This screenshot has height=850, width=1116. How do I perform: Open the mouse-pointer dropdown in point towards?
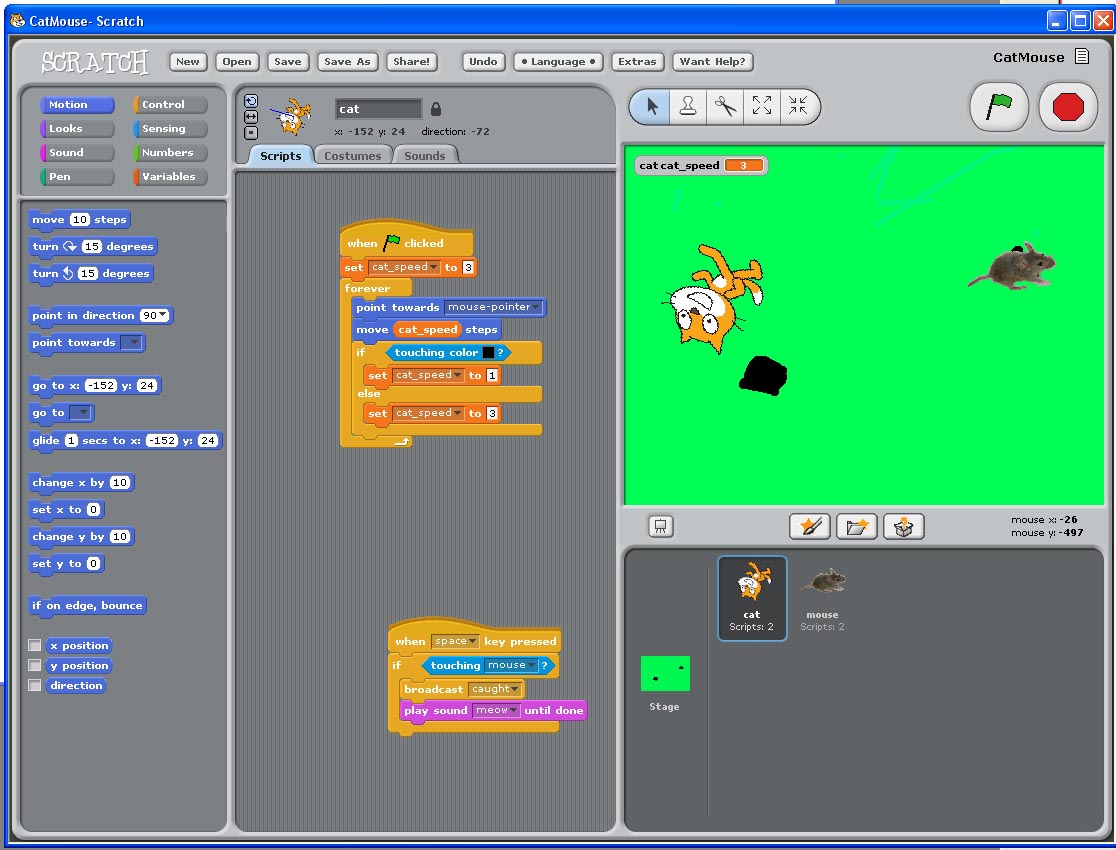pos(536,308)
